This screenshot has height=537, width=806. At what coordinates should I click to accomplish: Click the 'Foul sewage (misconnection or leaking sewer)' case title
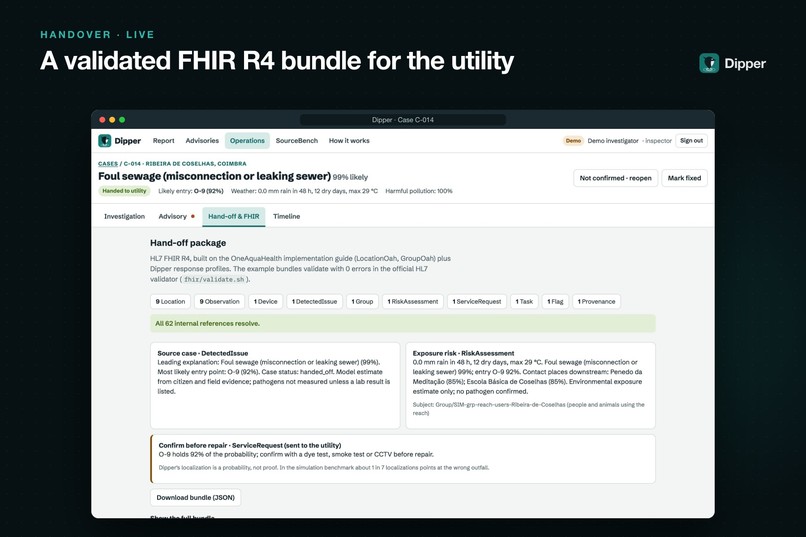tap(214, 176)
